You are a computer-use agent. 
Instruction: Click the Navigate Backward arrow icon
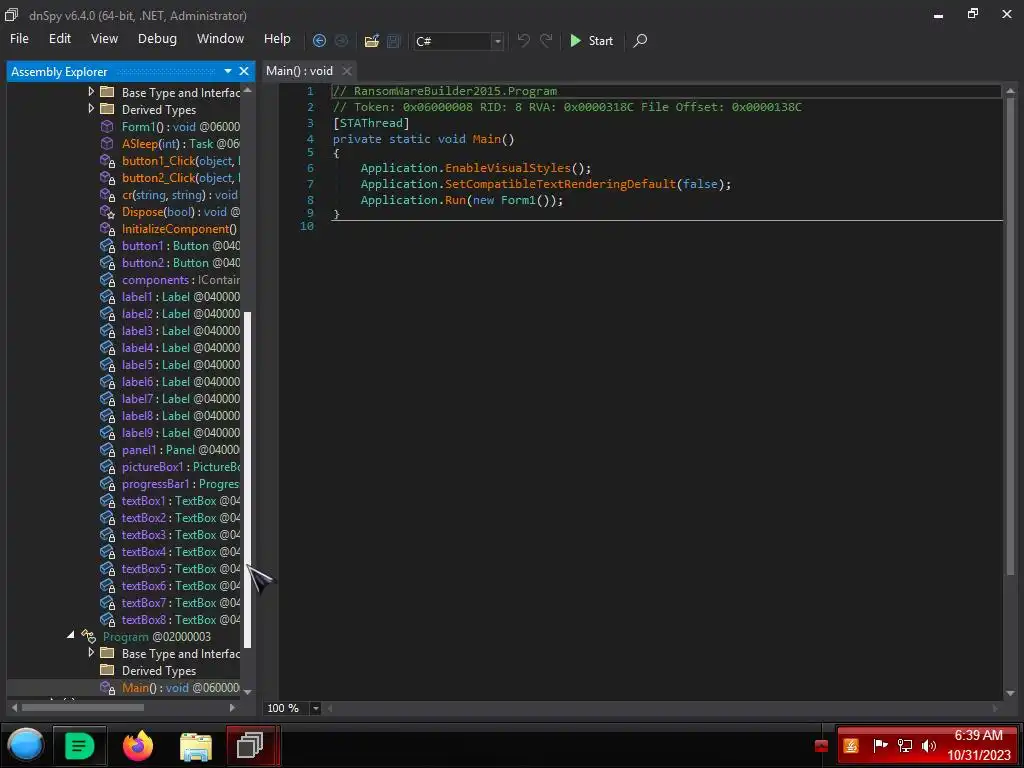[x=319, y=40]
